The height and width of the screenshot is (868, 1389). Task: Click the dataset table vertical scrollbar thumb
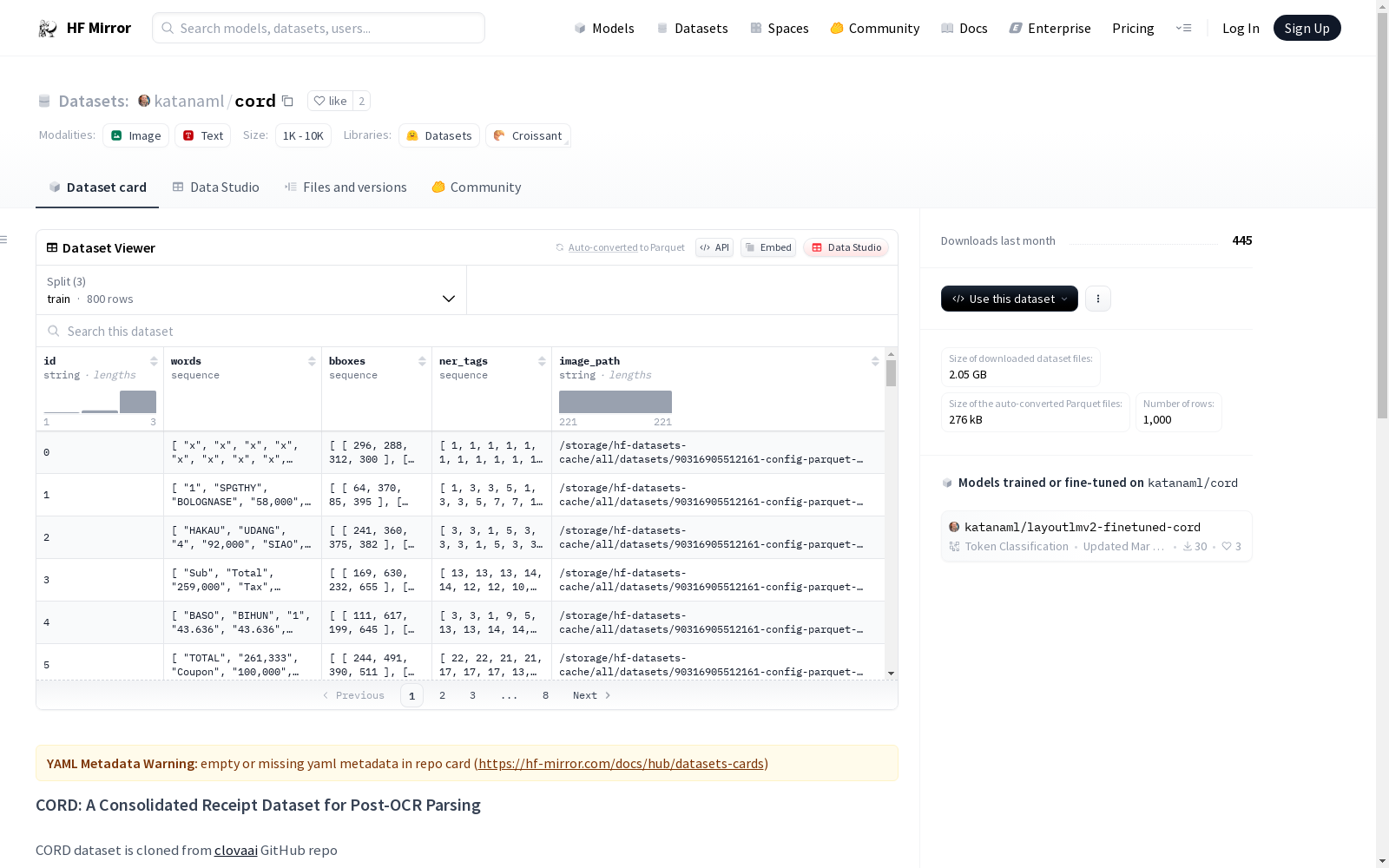(x=891, y=373)
